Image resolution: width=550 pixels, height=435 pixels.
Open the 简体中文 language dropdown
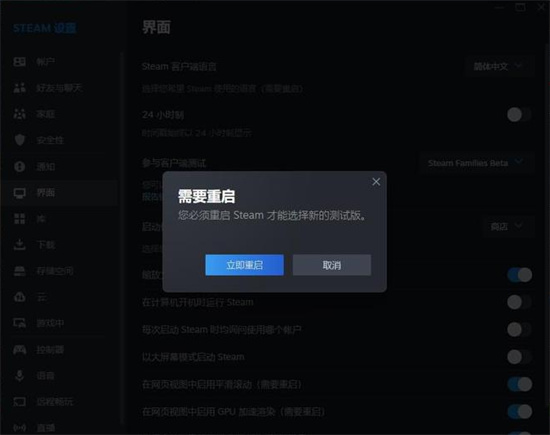pyautogui.click(x=499, y=66)
